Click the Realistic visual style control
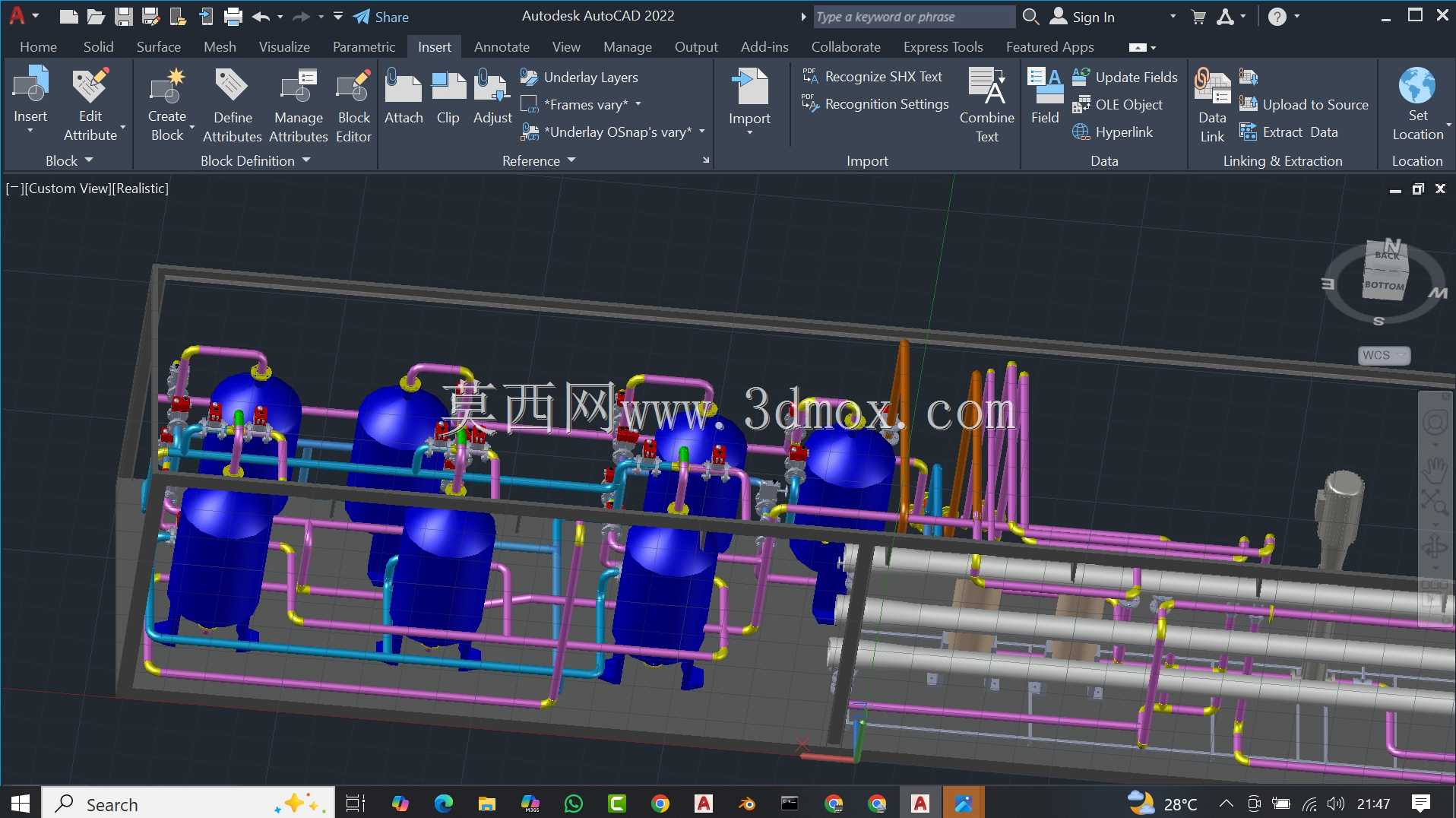The image size is (1456, 818). click(141, 188)
